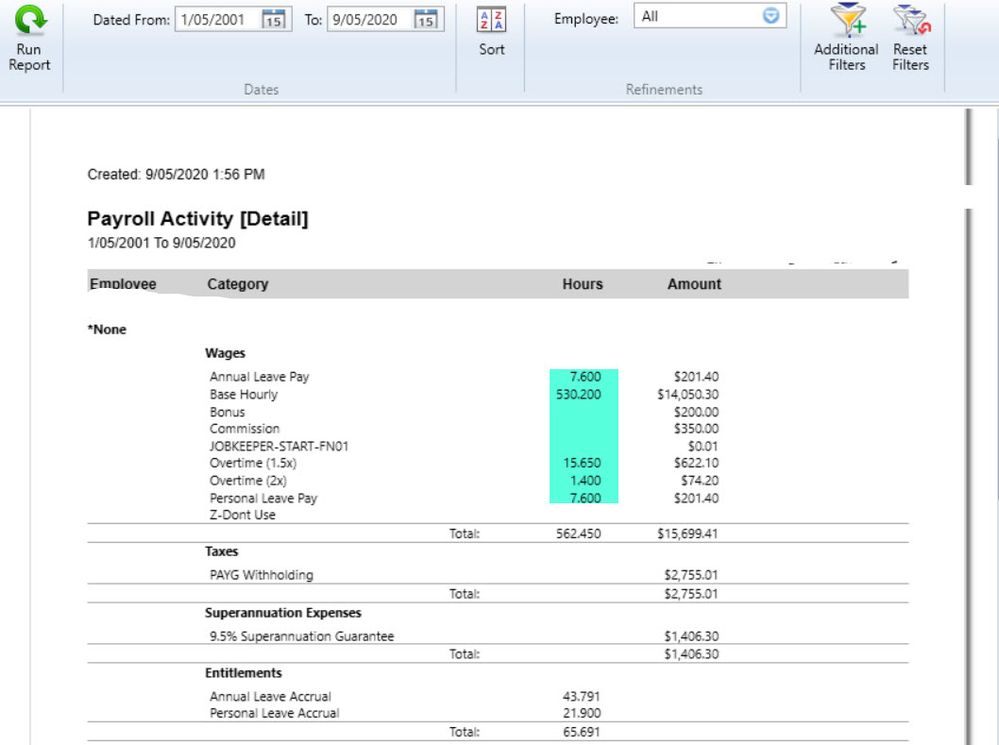Click the Reset Filters icon

910,21
